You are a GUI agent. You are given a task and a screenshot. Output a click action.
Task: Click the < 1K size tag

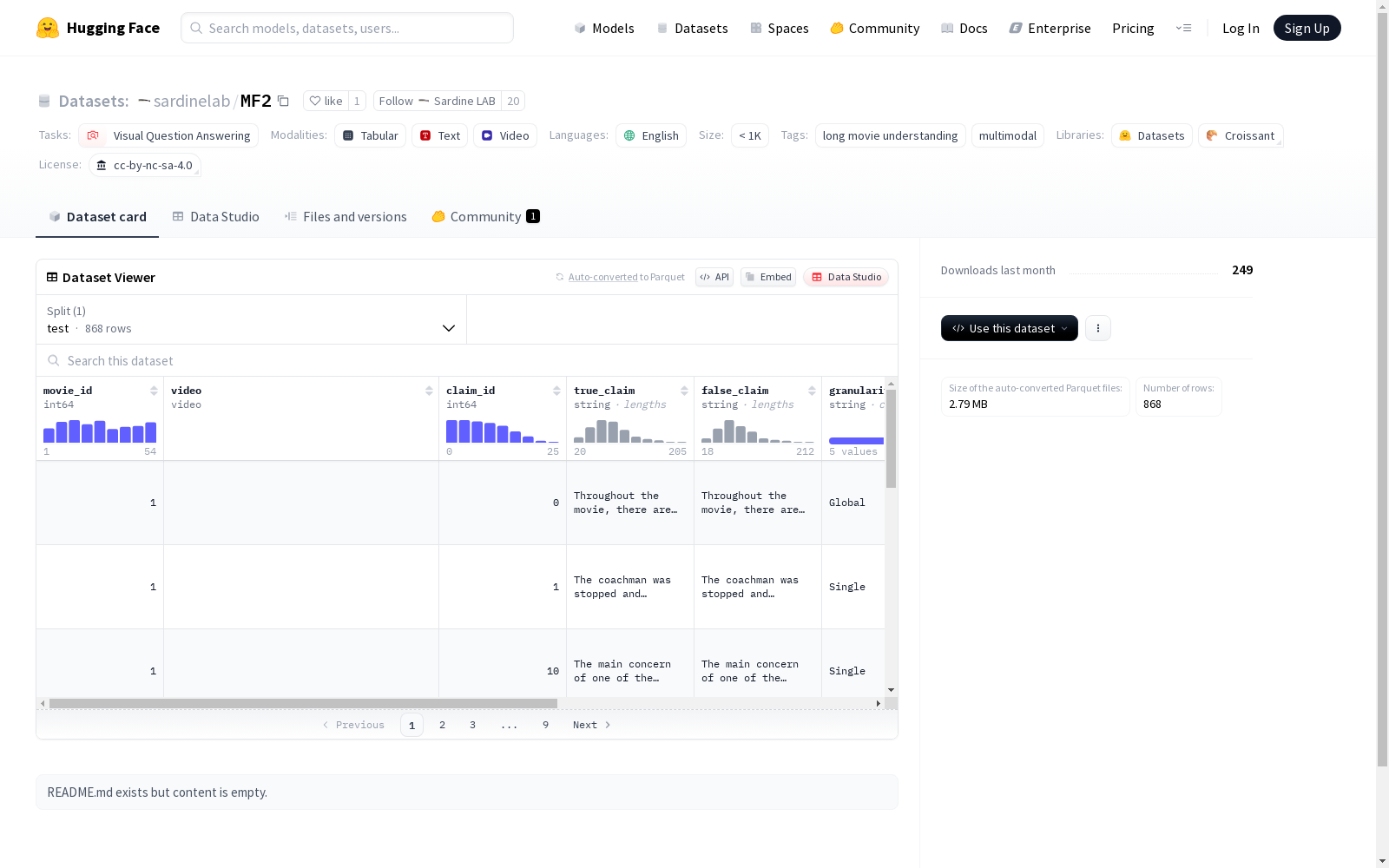point(750,135)
